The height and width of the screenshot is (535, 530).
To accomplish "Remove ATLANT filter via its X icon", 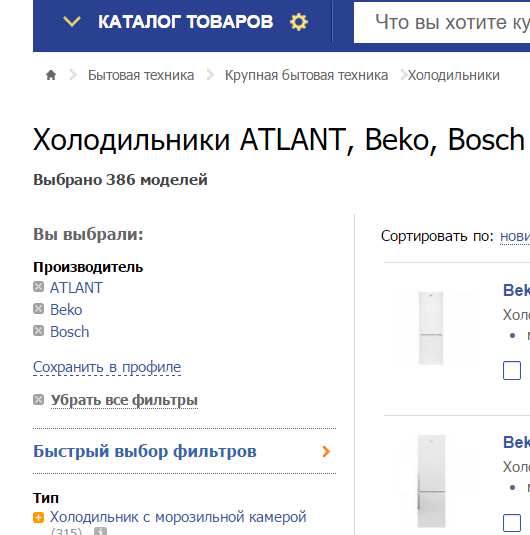I will (39, 287).
